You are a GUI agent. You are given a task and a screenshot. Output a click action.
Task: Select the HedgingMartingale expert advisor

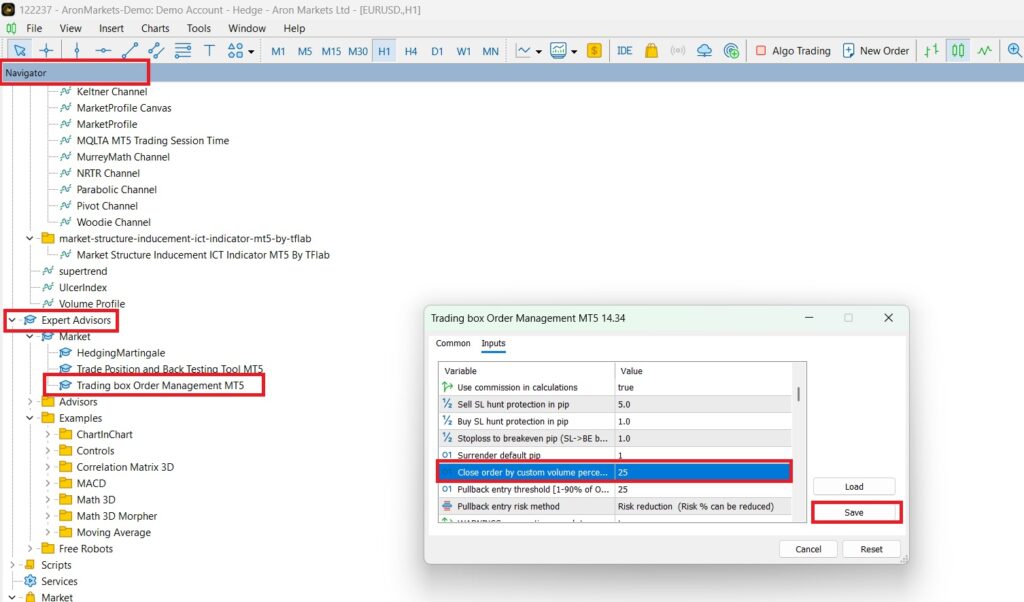pos(120,353)
